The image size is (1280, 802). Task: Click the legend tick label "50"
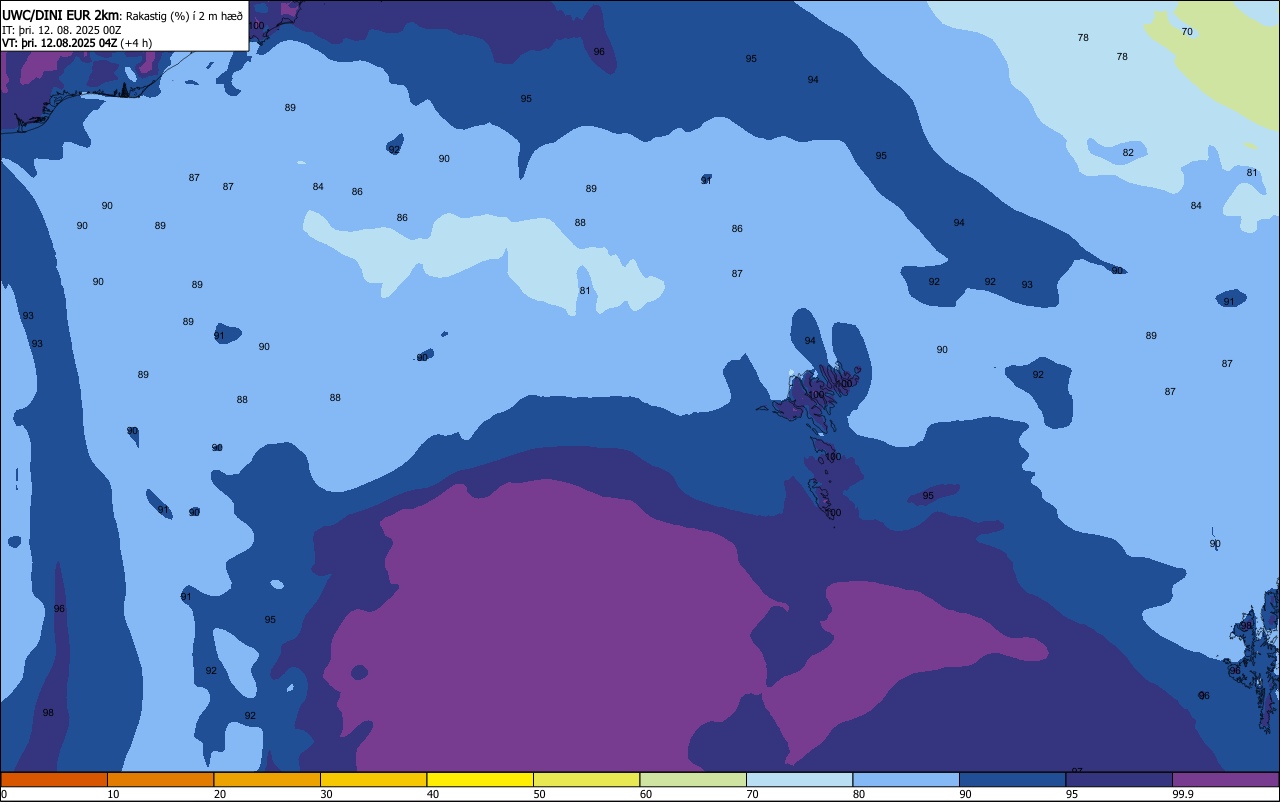pos(539,794)
